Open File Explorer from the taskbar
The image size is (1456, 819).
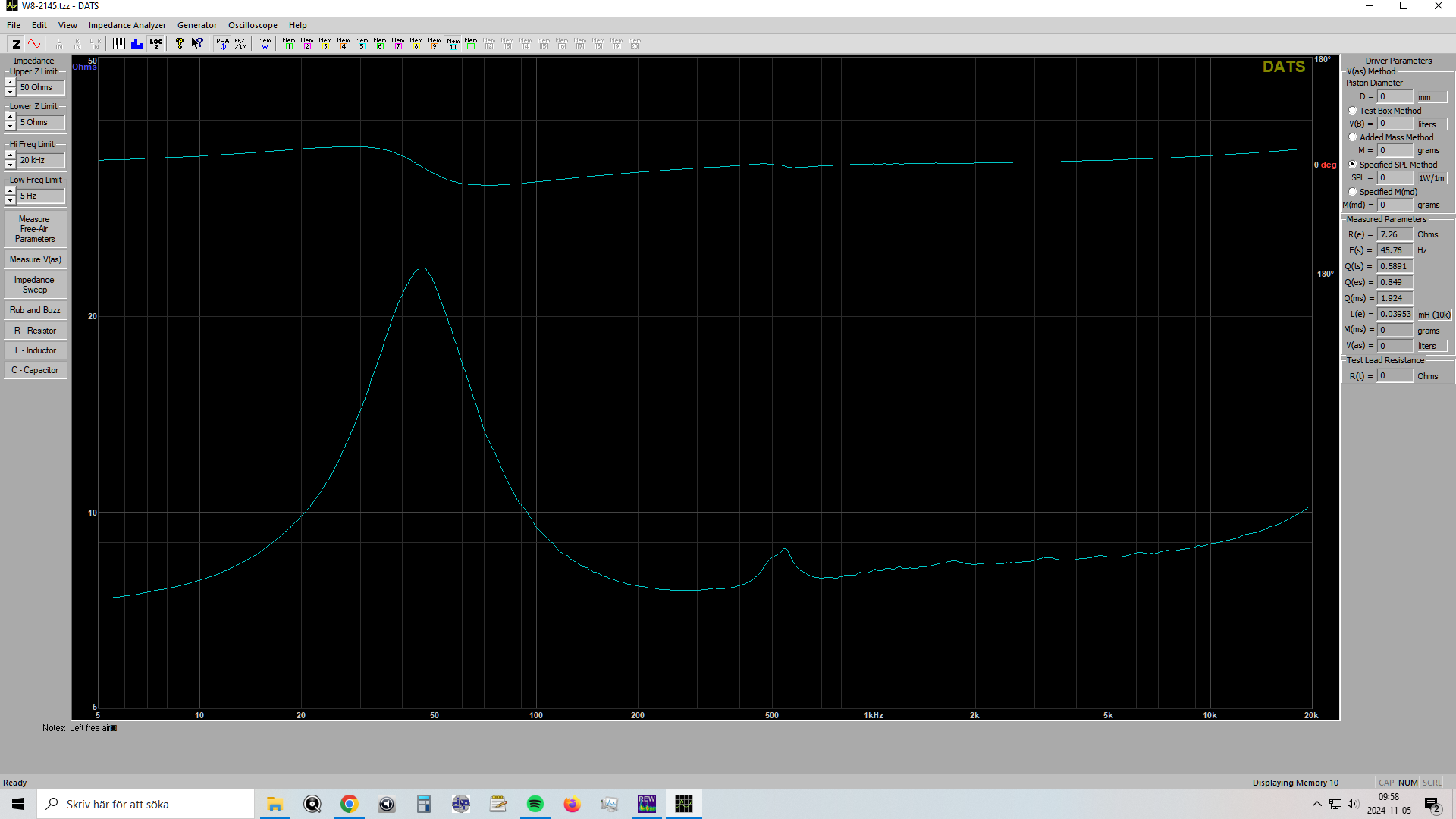pyautogui.click(x=275, y=804)
